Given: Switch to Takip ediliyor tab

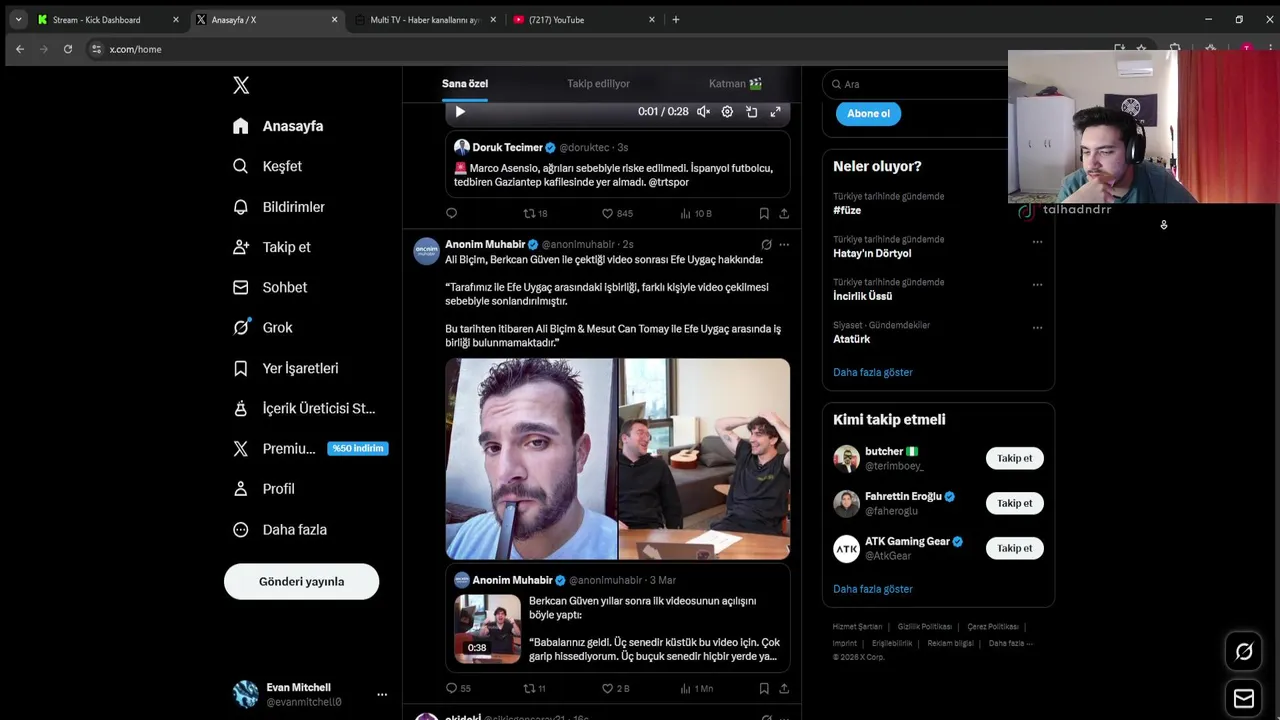Looking at the screenshot, I should 598,84.
